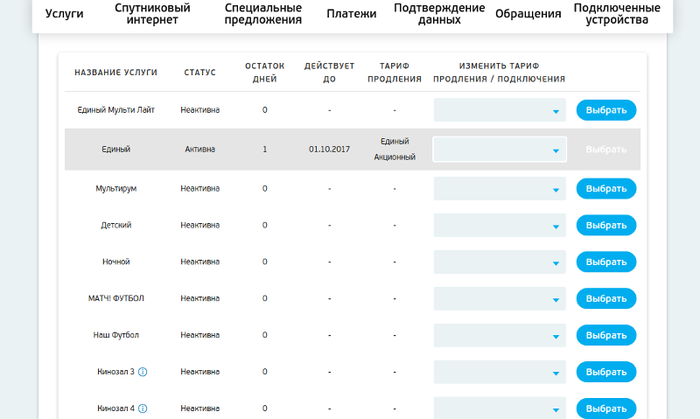Click info icon next to Кинозал 3

coord(142,372)
